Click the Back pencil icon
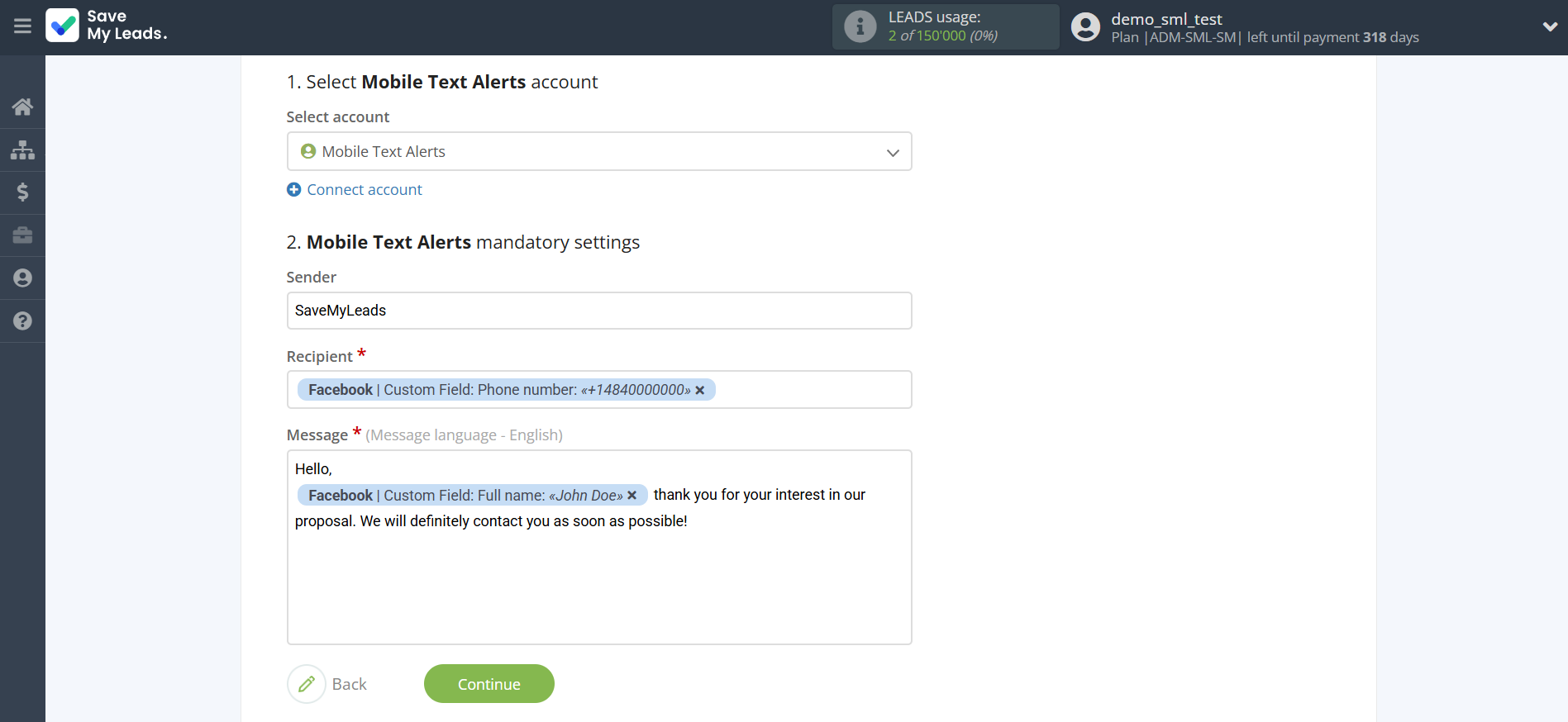Screen dimensions: 1568x722 coord(307,684)
